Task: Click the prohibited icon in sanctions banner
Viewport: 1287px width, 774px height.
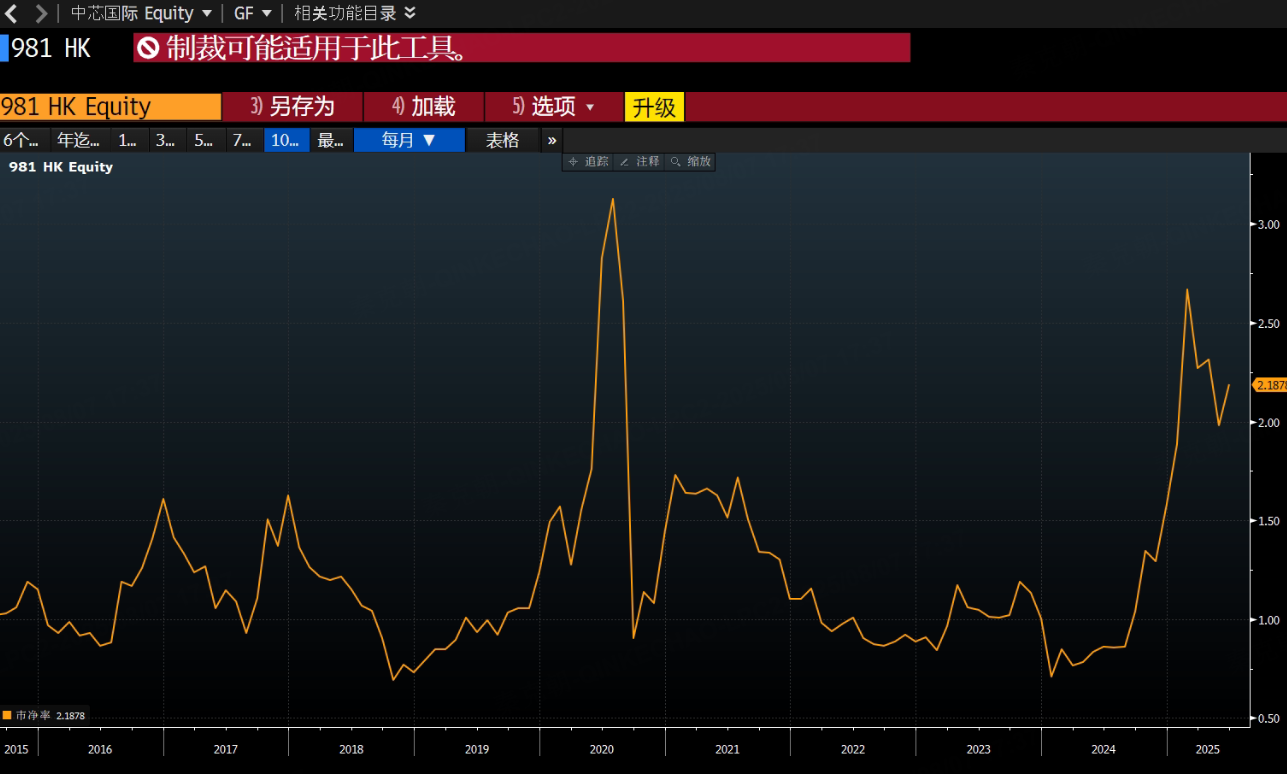Action: pyautogui.click(x=149, y=48)
